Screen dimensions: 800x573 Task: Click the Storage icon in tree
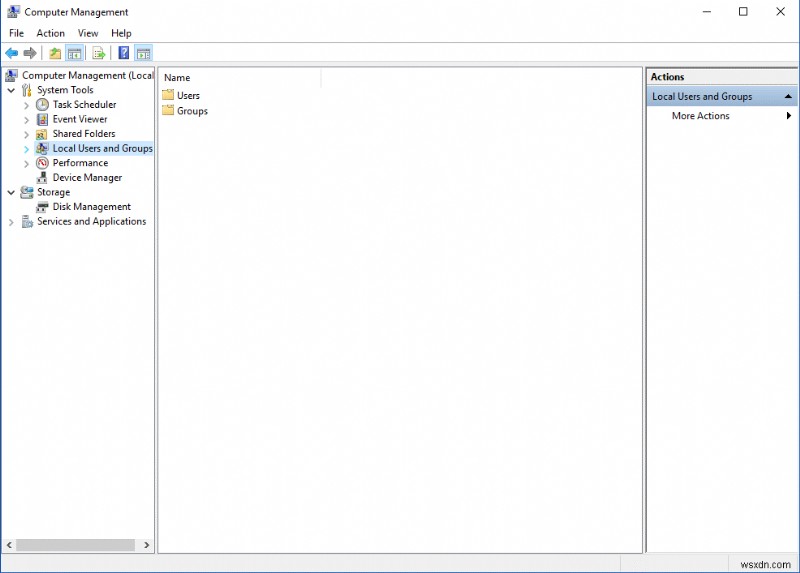27,192
